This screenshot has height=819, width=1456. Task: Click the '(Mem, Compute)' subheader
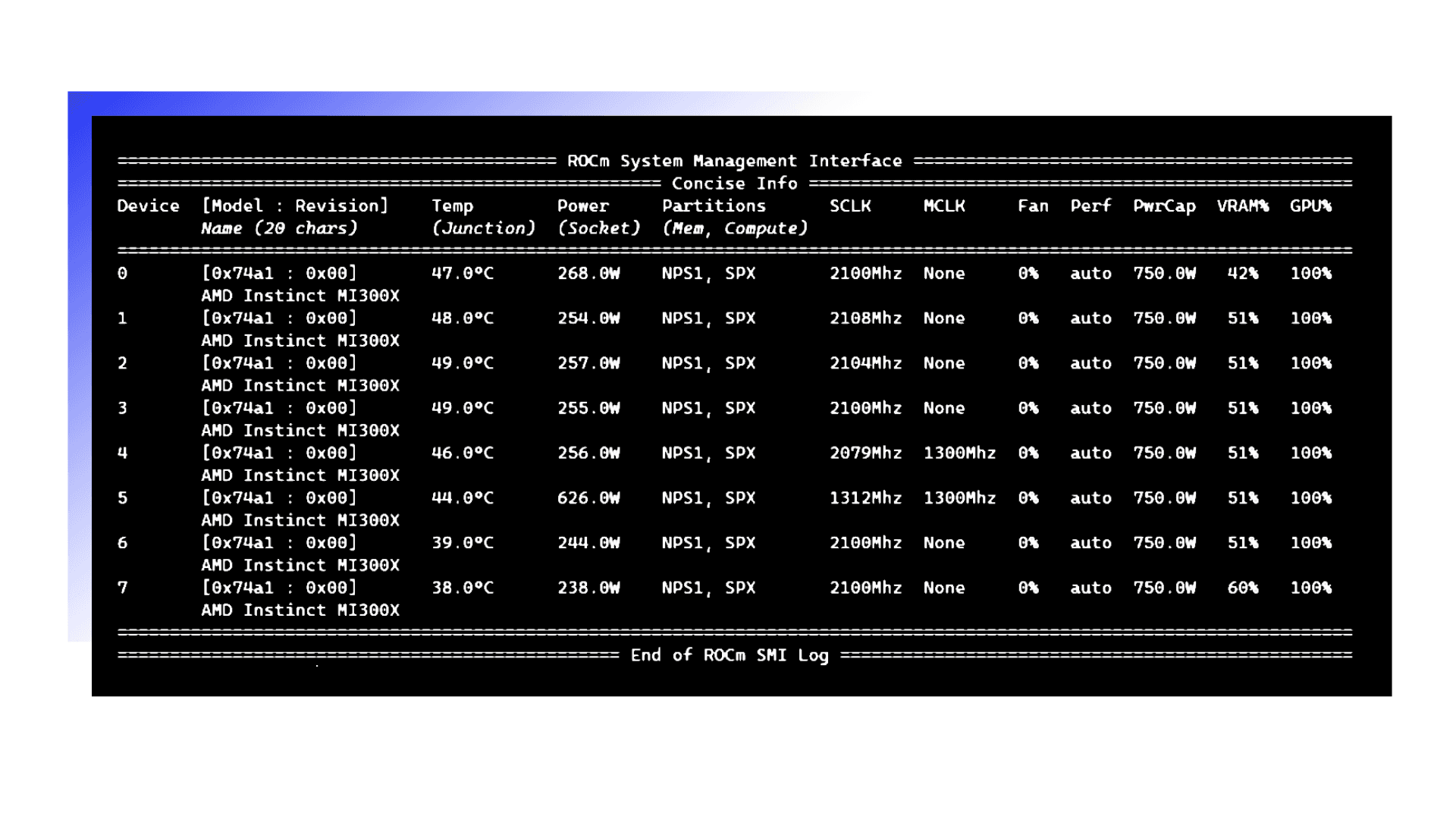point(735,228)
